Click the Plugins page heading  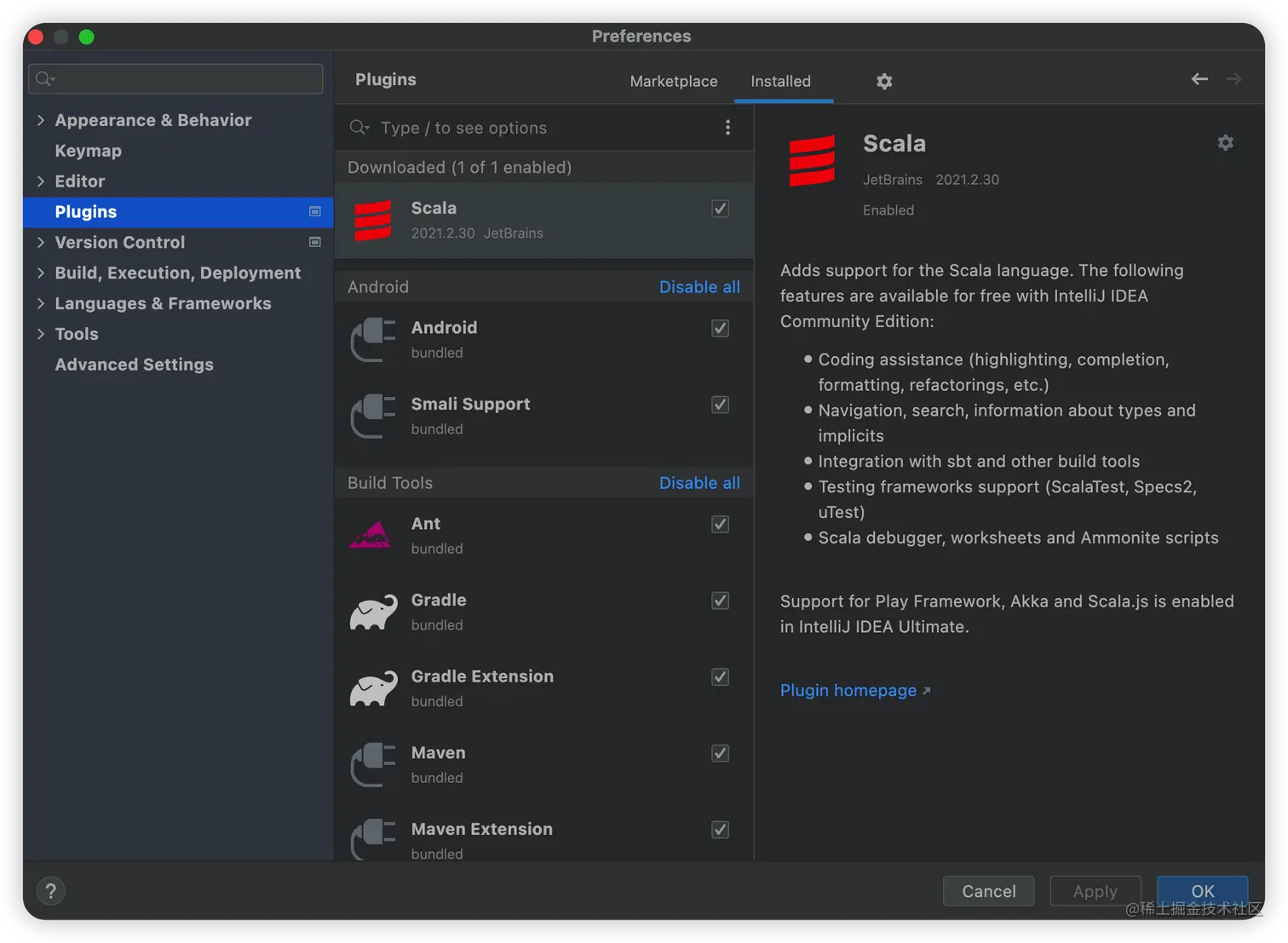tap(386, 80)
